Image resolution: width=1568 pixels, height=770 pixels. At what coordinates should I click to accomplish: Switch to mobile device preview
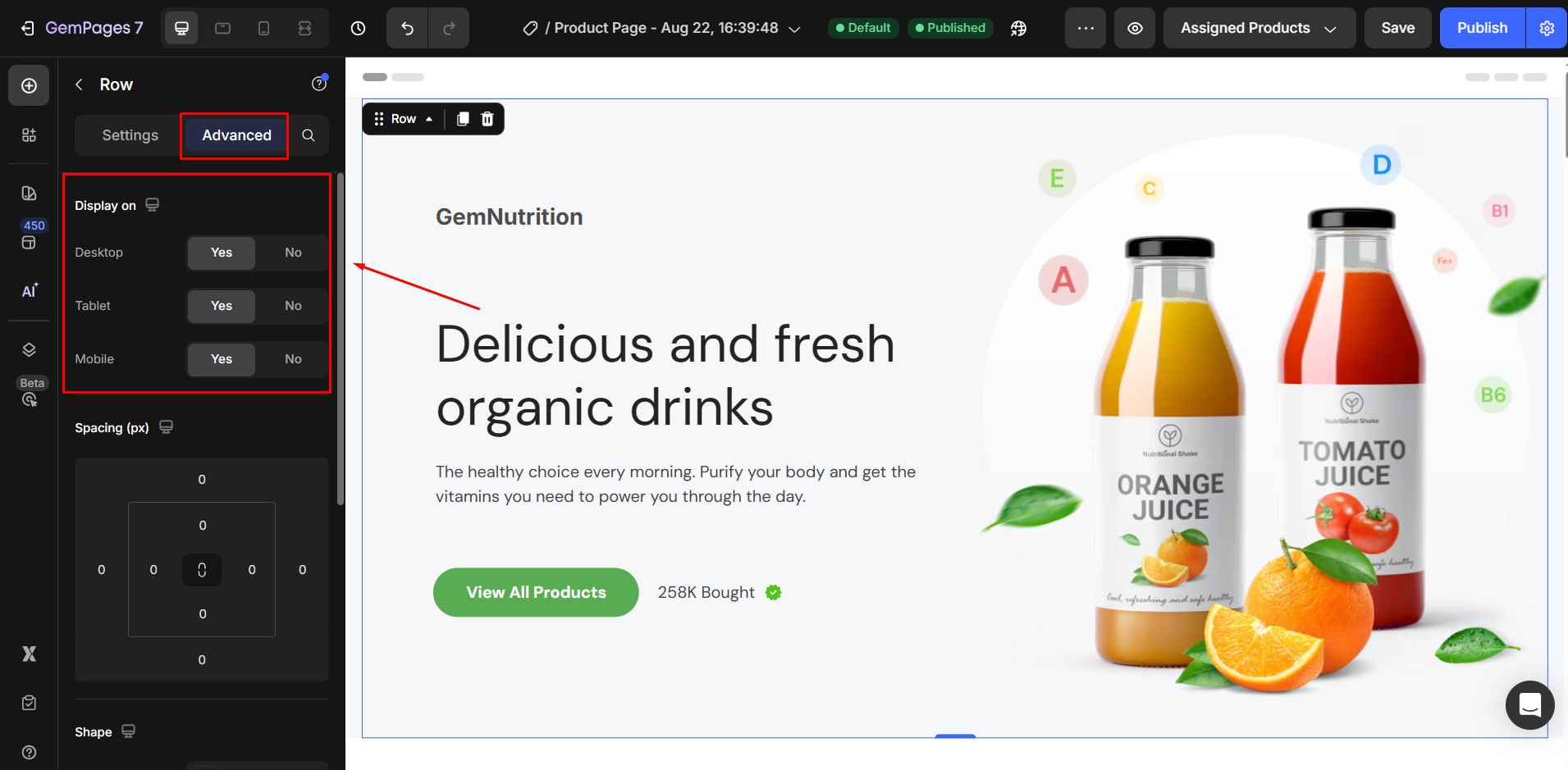click(263, 29)
